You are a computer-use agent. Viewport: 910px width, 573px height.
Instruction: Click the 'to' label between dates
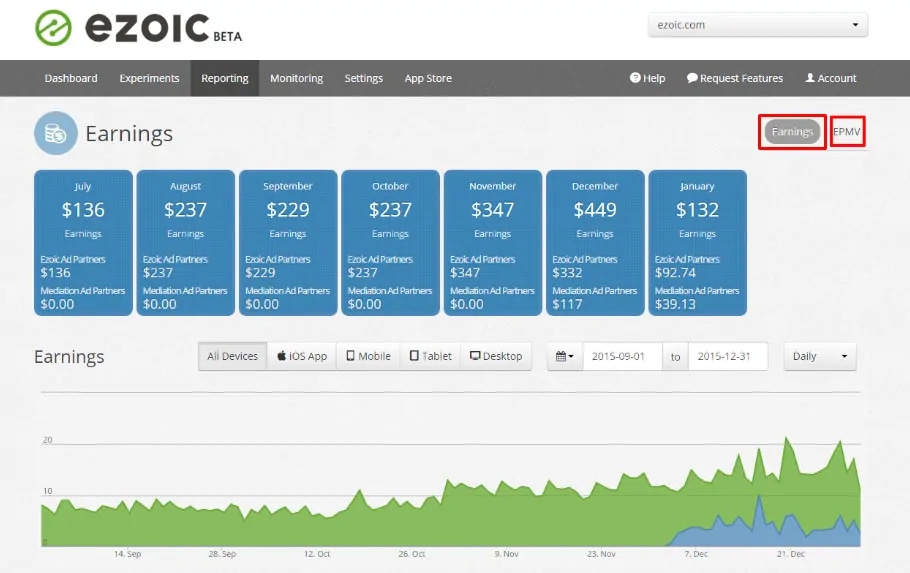coord(675,357)
